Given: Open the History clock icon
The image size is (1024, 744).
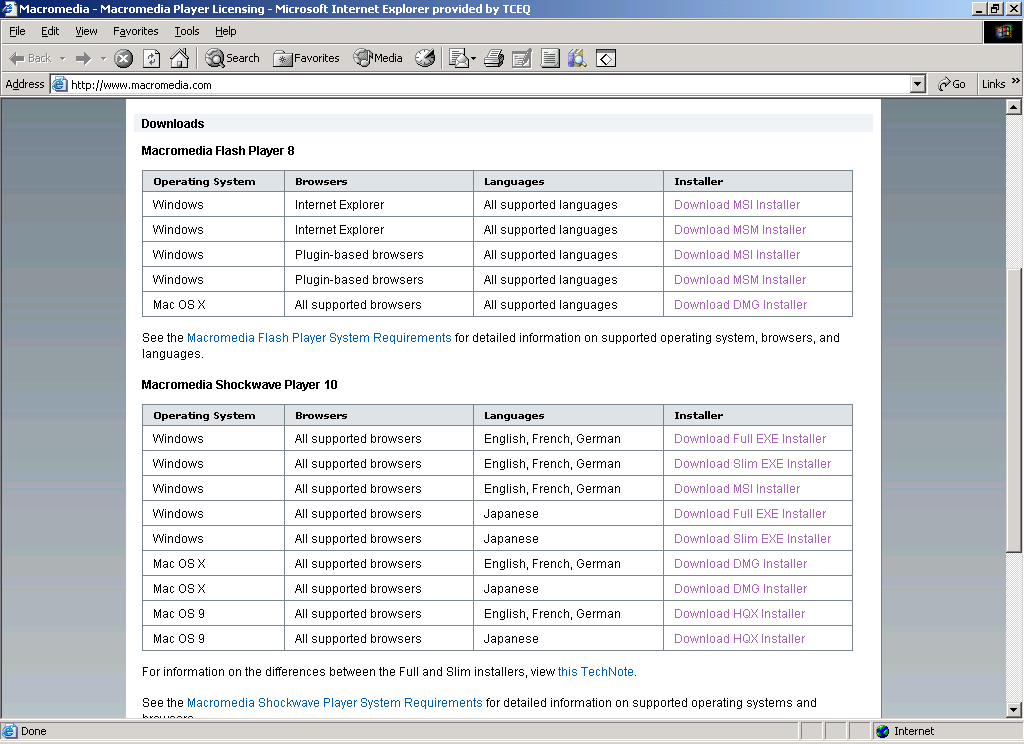Looking at the screenshot, I should [425, 58].
